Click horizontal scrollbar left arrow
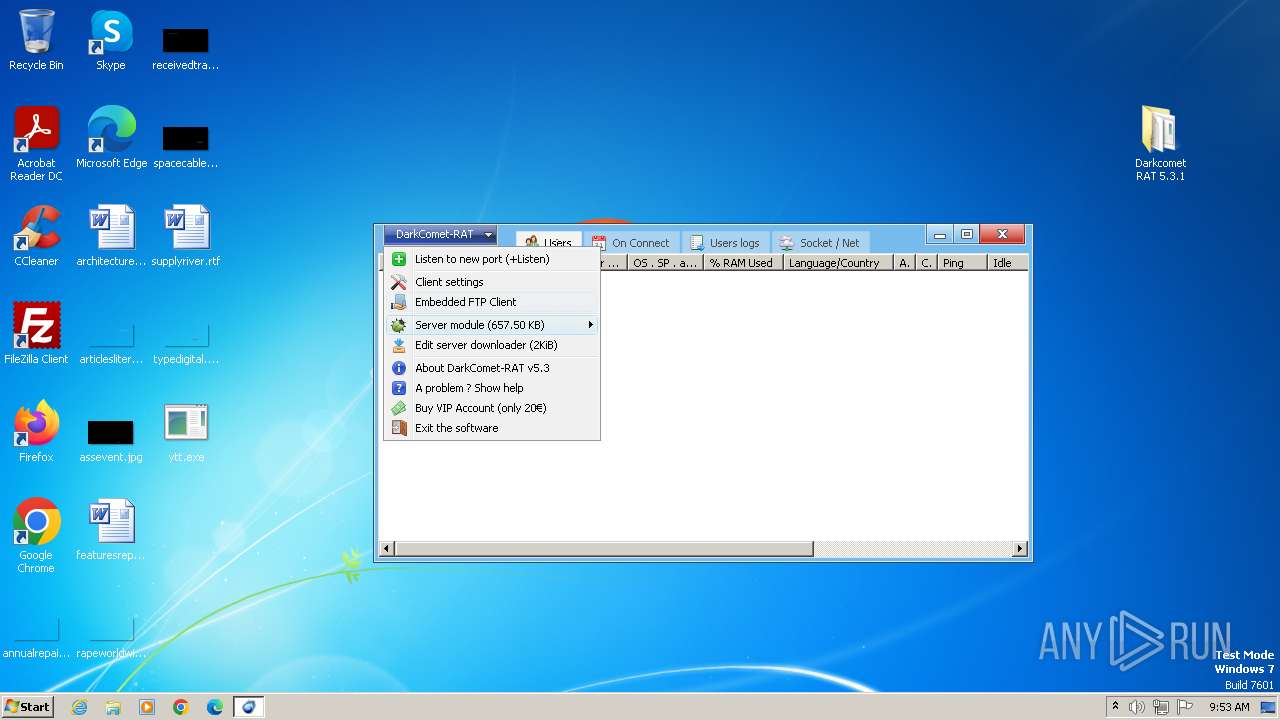This screenshot has height=720, width=1280. coord(388,549)
